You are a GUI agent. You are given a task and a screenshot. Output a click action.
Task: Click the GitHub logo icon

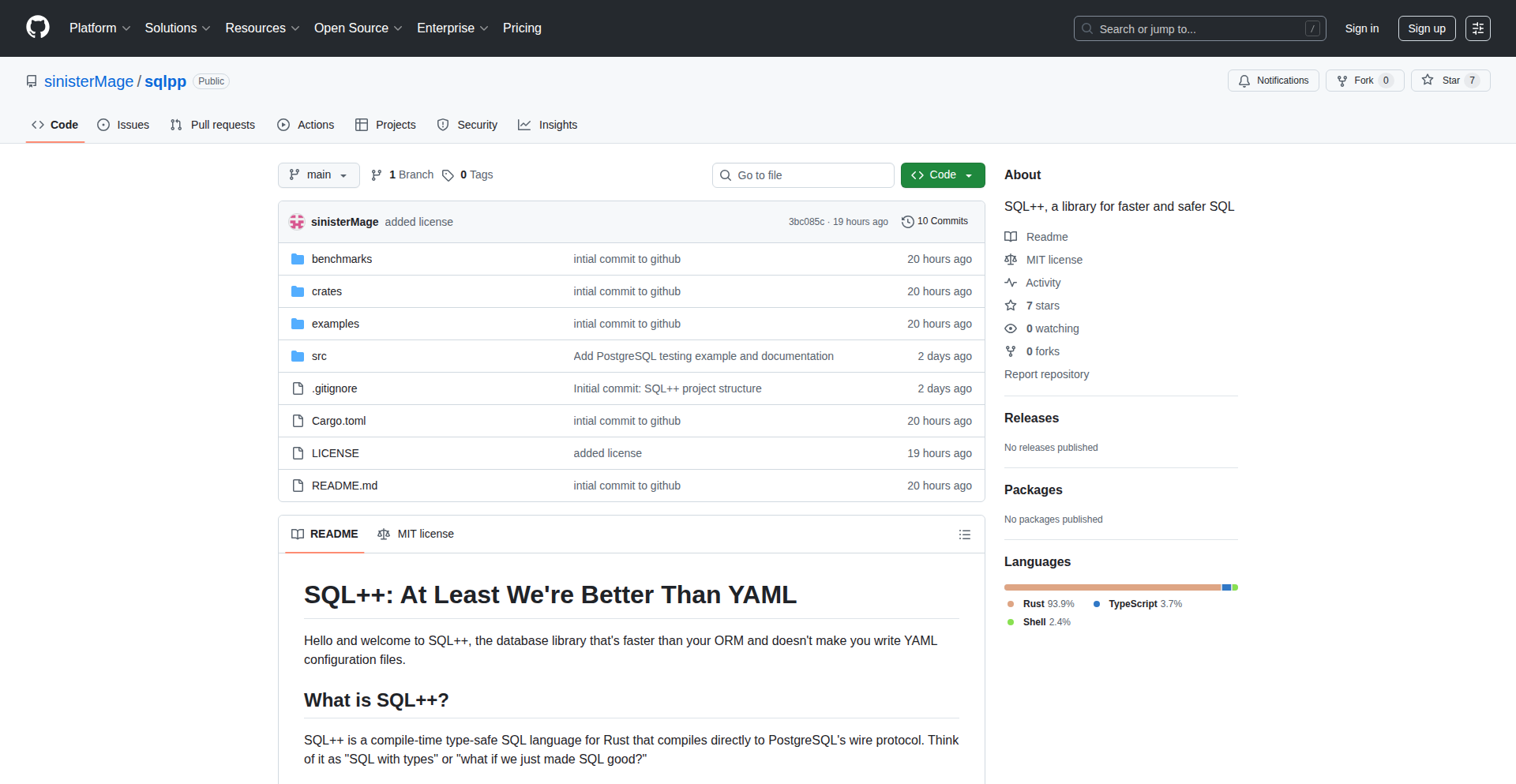tap(38, 28)
